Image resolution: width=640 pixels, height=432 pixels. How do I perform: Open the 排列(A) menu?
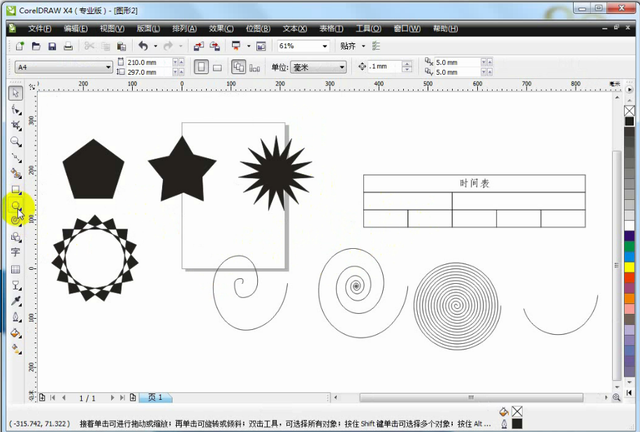click(184, 29)
